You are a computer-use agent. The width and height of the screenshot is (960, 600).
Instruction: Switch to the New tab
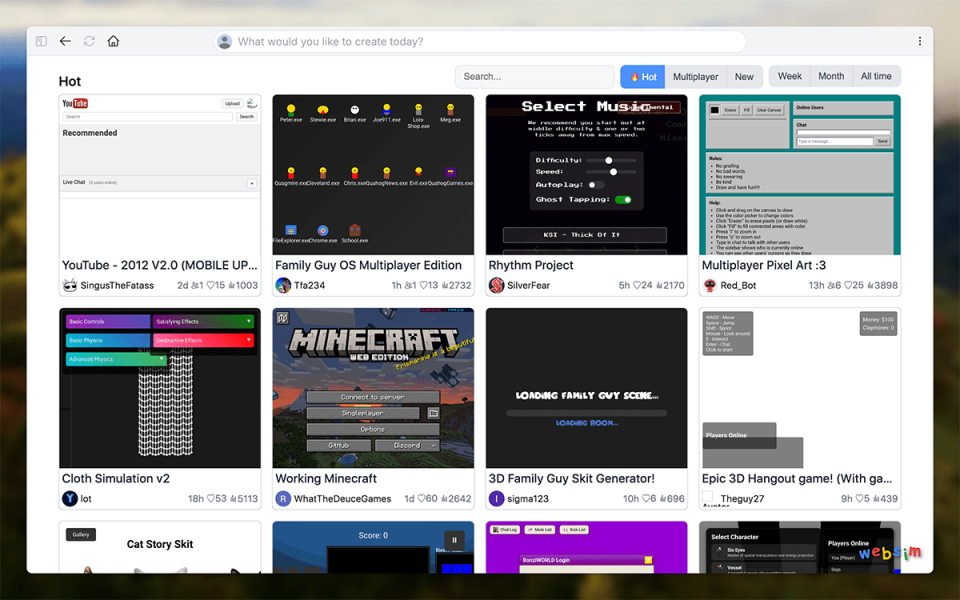tap(744, 77)
